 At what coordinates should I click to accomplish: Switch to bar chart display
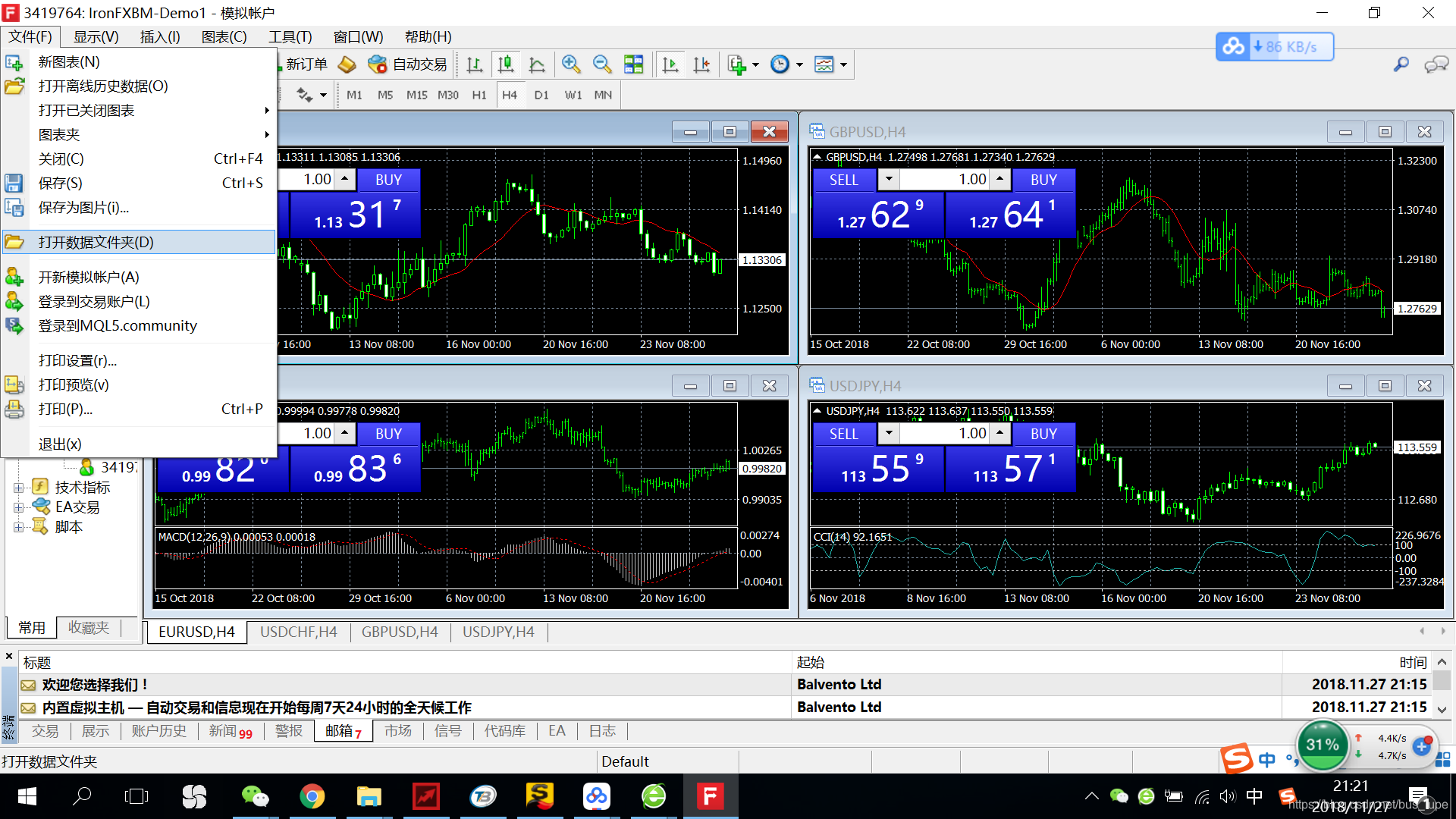[475, 64]
